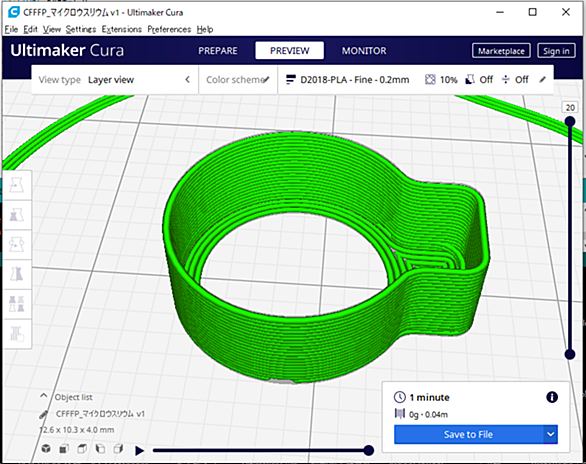Image resolution: width=586 pixels, height=464 pixels.
Task: Click the upper layer slider handle
Action: click(570, 121)
